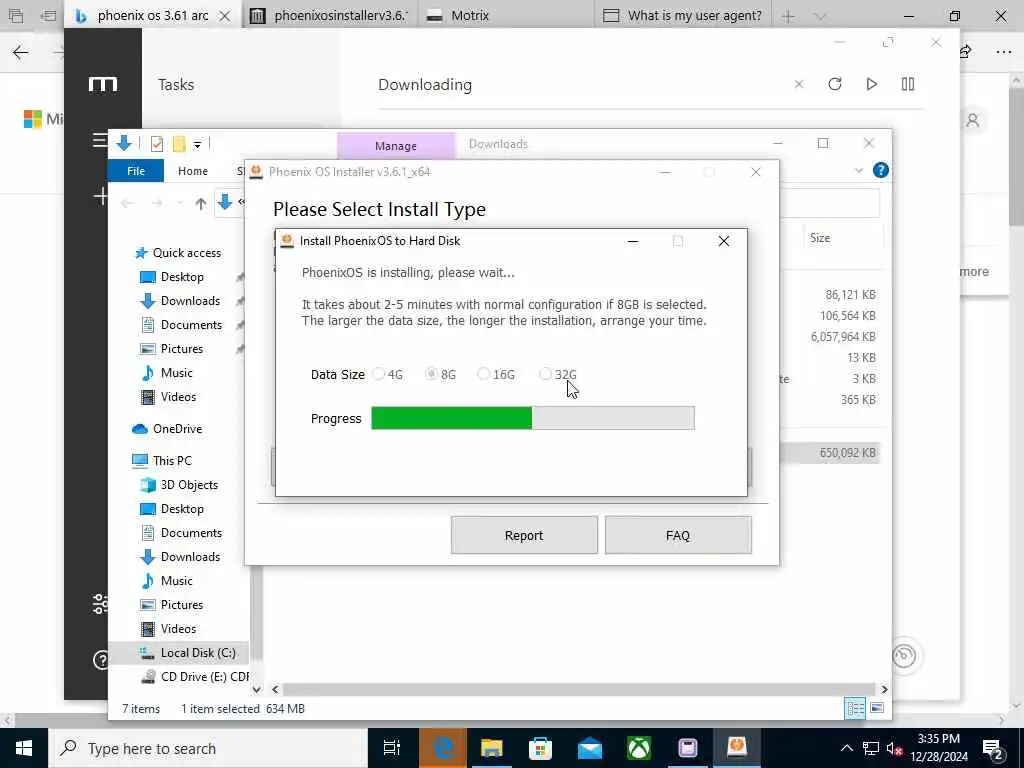Expand the File Explorer ribbon chevron
The height and width of the screenshot is (768, 1024).
859,171
